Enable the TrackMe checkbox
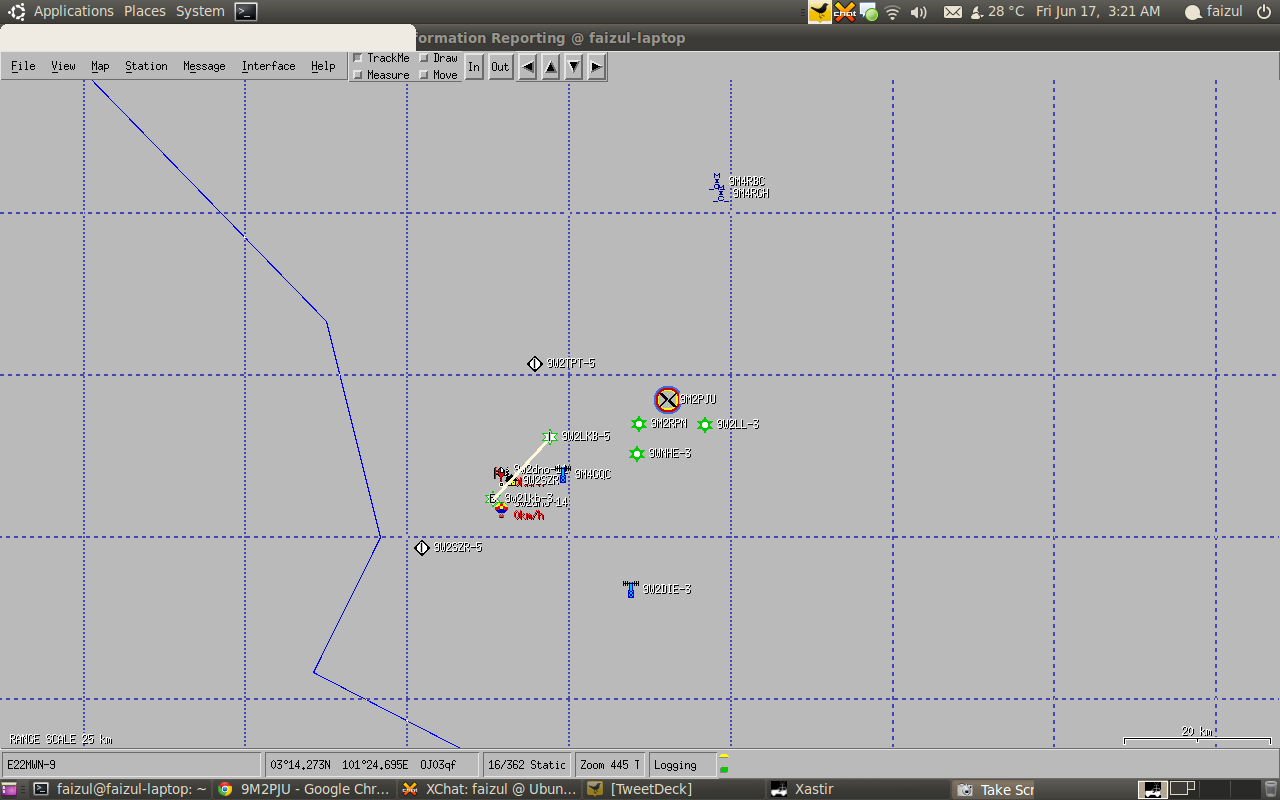Viewport: 1280px width, 800px height. (x=381, y=58)
